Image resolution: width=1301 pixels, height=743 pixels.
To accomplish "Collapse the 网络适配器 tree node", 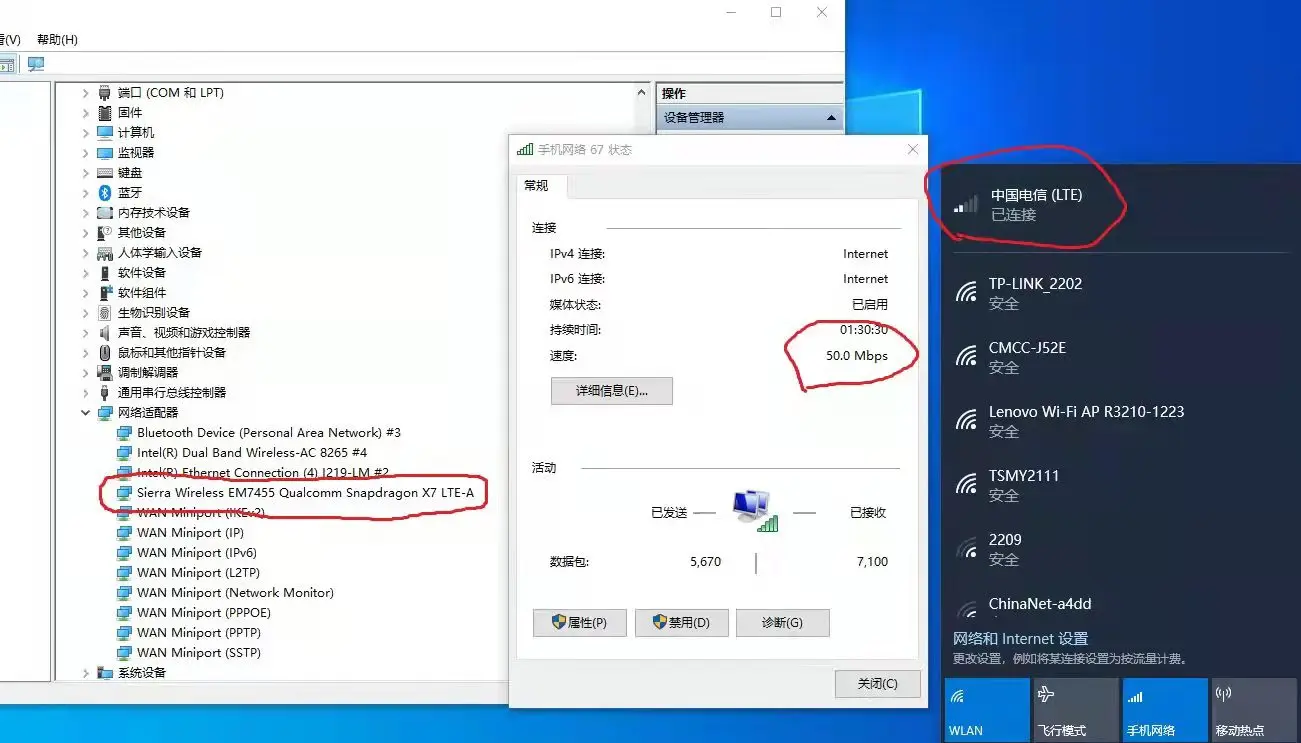I will 86,413.
